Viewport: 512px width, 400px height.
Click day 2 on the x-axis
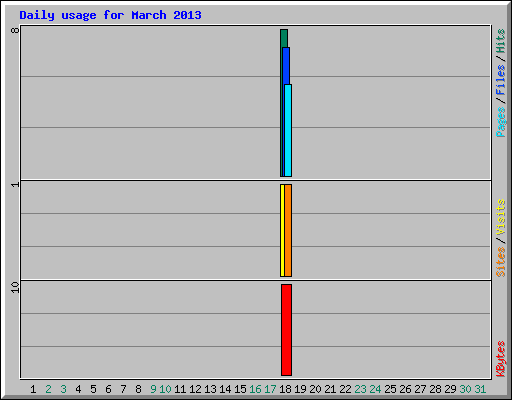[x=48, y=389]
